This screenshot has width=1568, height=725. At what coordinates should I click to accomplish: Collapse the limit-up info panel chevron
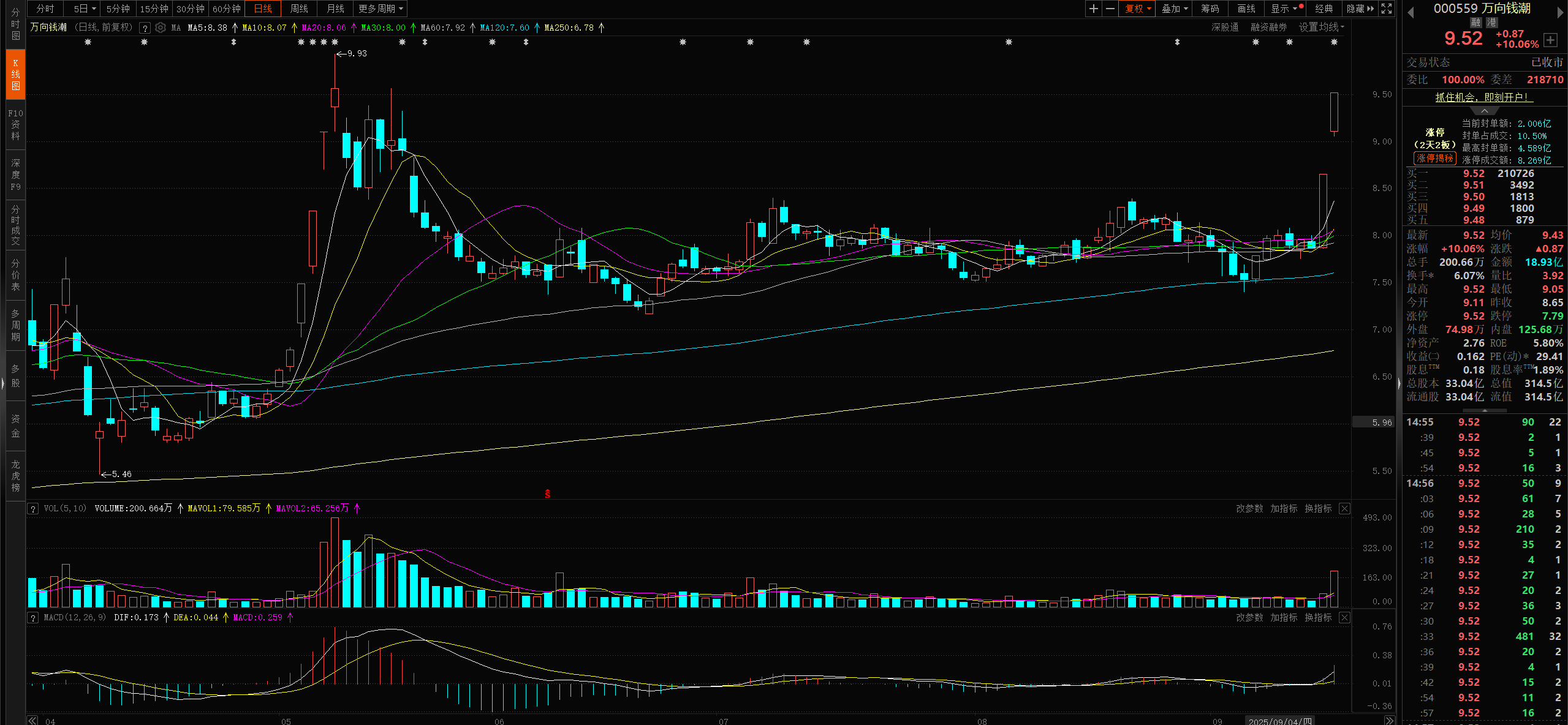pyautogui.click(x=1485, y=111)
